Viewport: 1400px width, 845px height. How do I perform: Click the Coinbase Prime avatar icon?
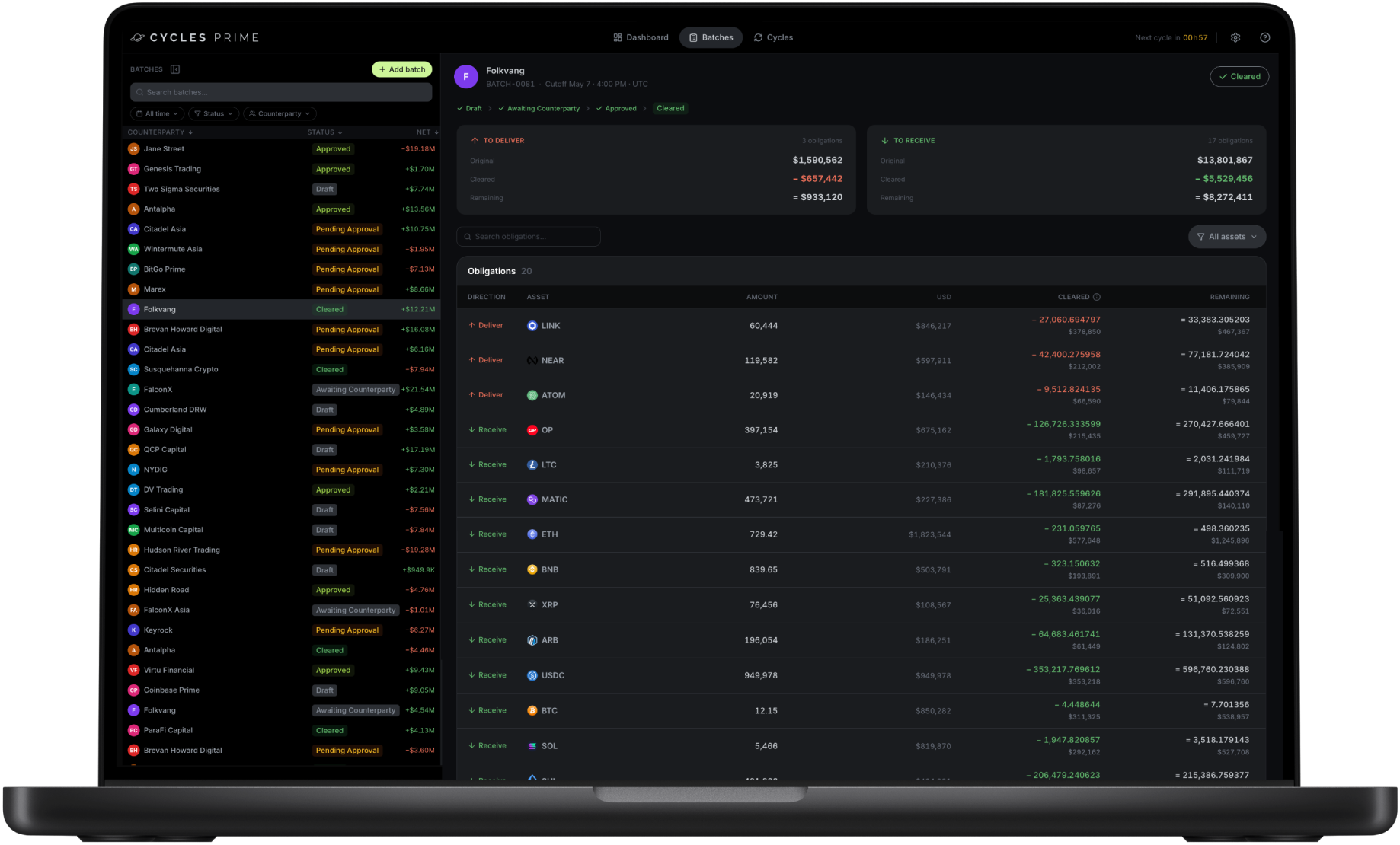pos(133,690)
